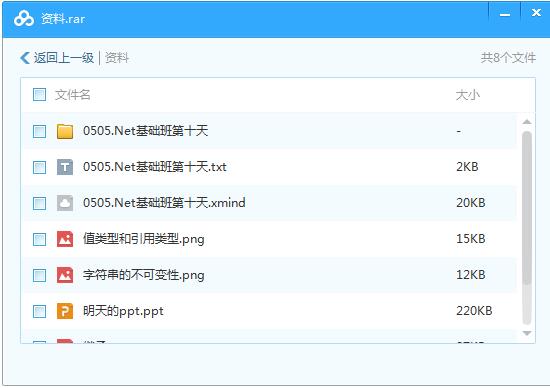Click the vertical scrollbar thumb

(526, 208)
